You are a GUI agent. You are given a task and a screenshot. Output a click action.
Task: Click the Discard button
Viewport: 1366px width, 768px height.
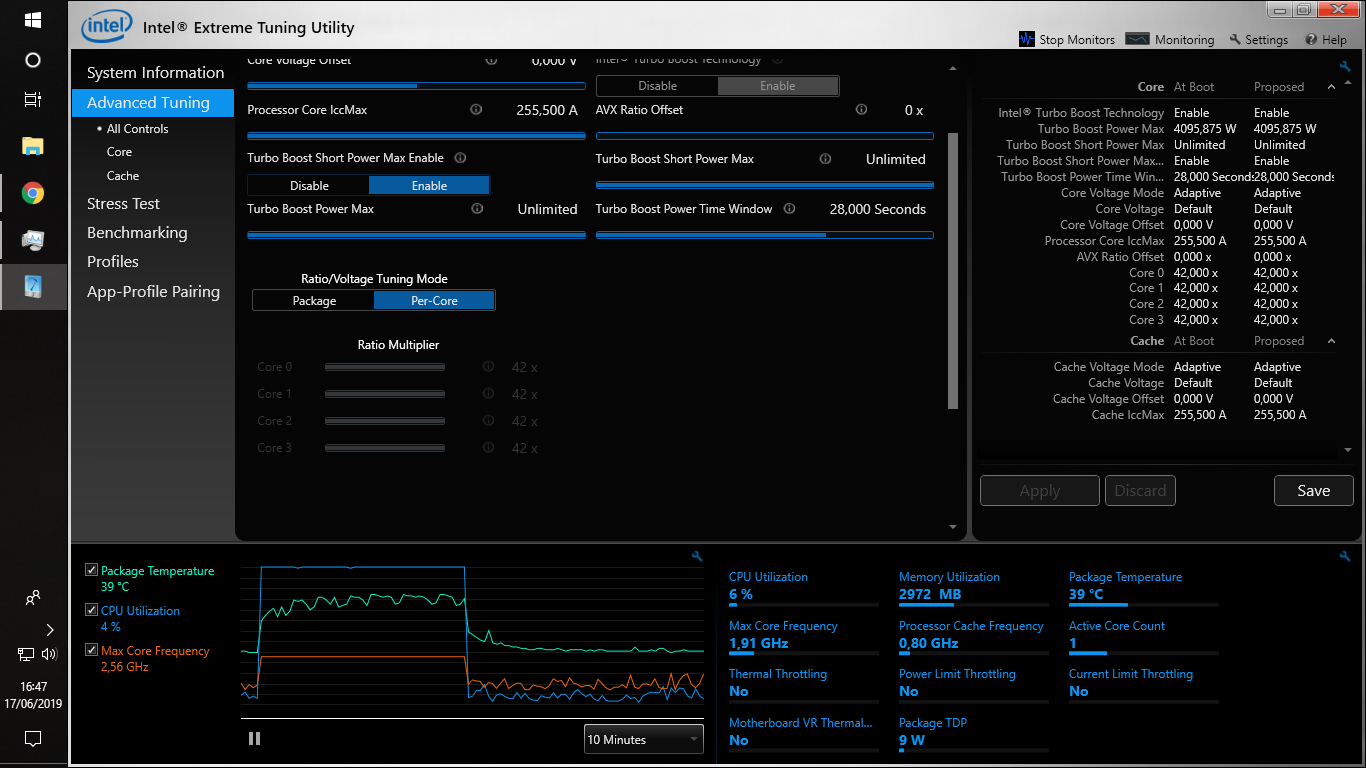point(1140,491)
